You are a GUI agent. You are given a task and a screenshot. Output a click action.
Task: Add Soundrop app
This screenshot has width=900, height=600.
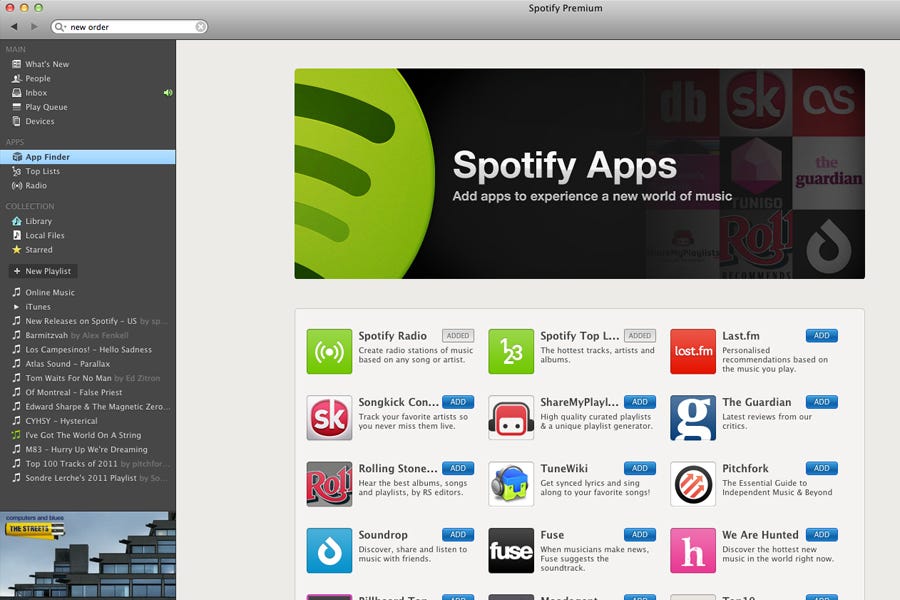coord(458,535)
